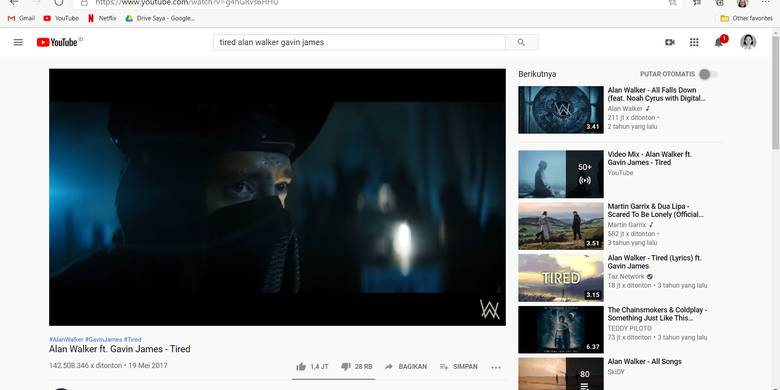Open Something Just Like This thumbnail
Image resolution: width=780 pixels, height=390 pixels.
pyautogui.click(x=561, y=329)
